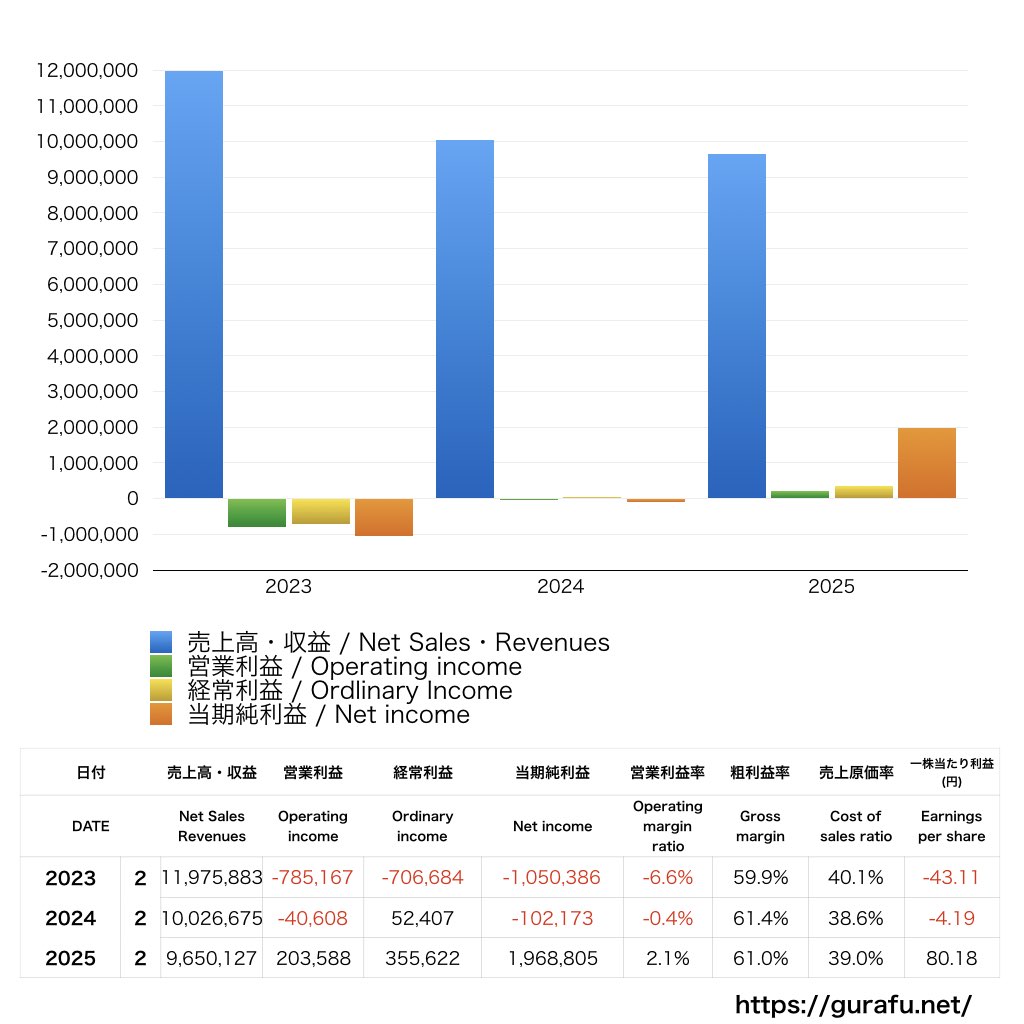Click the yellow Ordinary Income legend swatch

(x=161, y=691)
